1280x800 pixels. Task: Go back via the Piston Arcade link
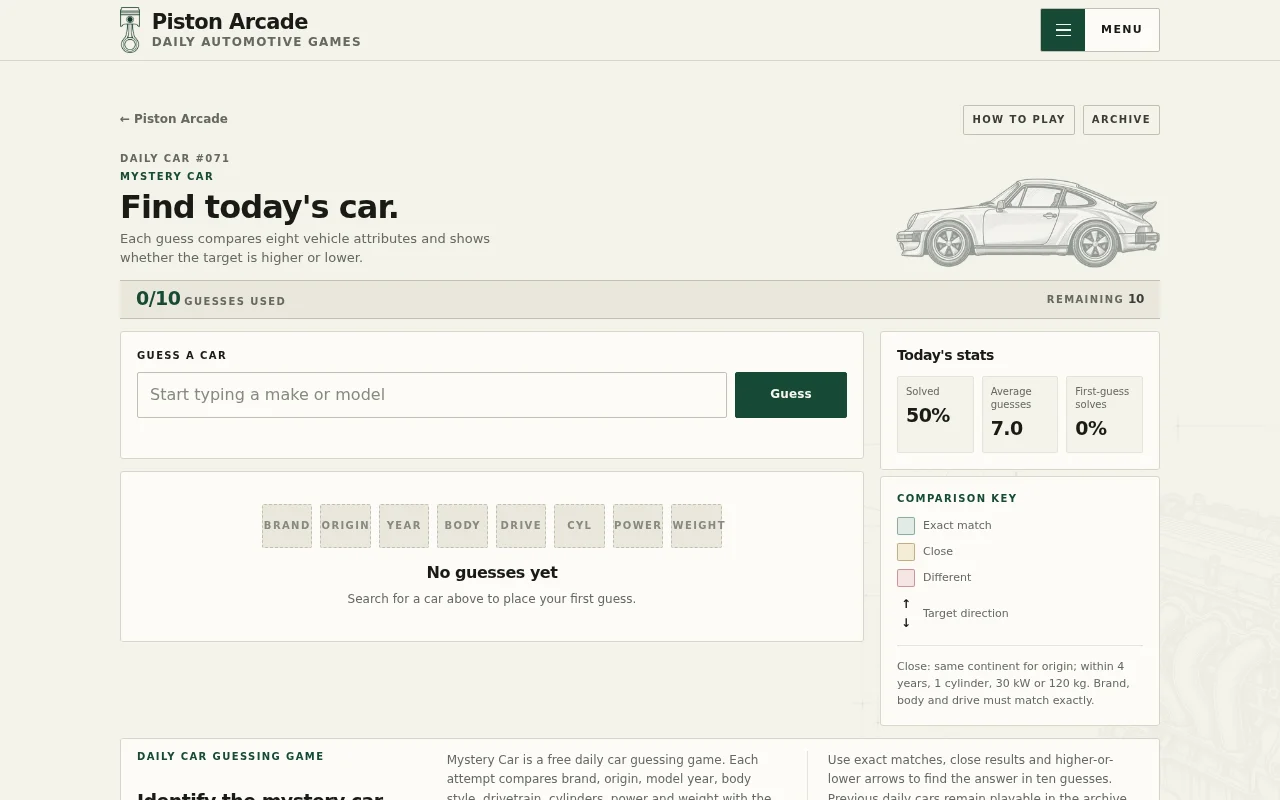click(174, 119)
